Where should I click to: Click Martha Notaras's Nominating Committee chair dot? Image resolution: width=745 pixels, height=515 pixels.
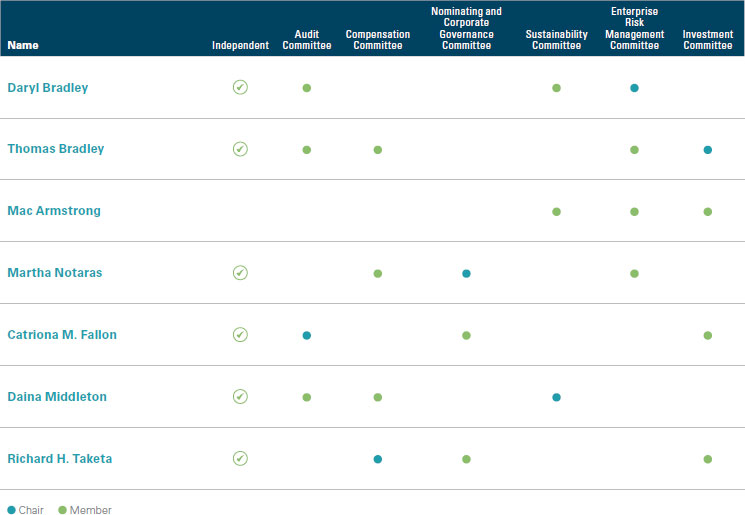[466, 273]
